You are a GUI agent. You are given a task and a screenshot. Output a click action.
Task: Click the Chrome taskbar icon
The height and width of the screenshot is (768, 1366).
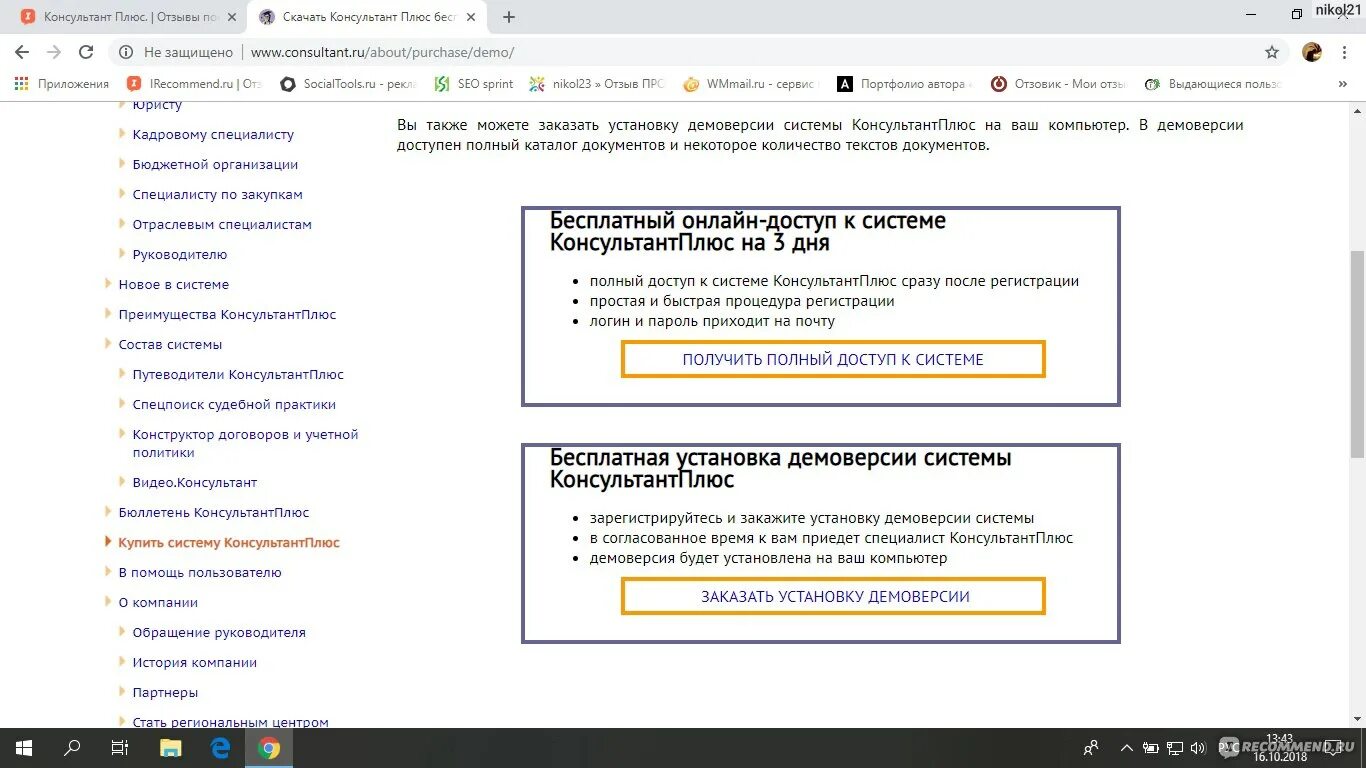click(x=269, y=748)
